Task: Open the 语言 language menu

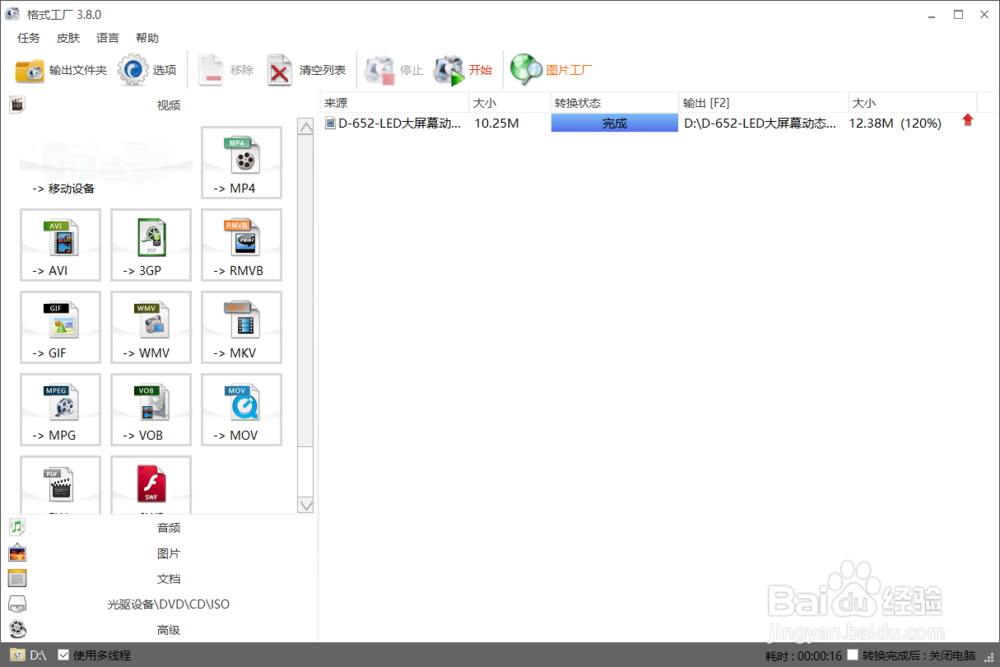Action: click(x=108, y=38)
